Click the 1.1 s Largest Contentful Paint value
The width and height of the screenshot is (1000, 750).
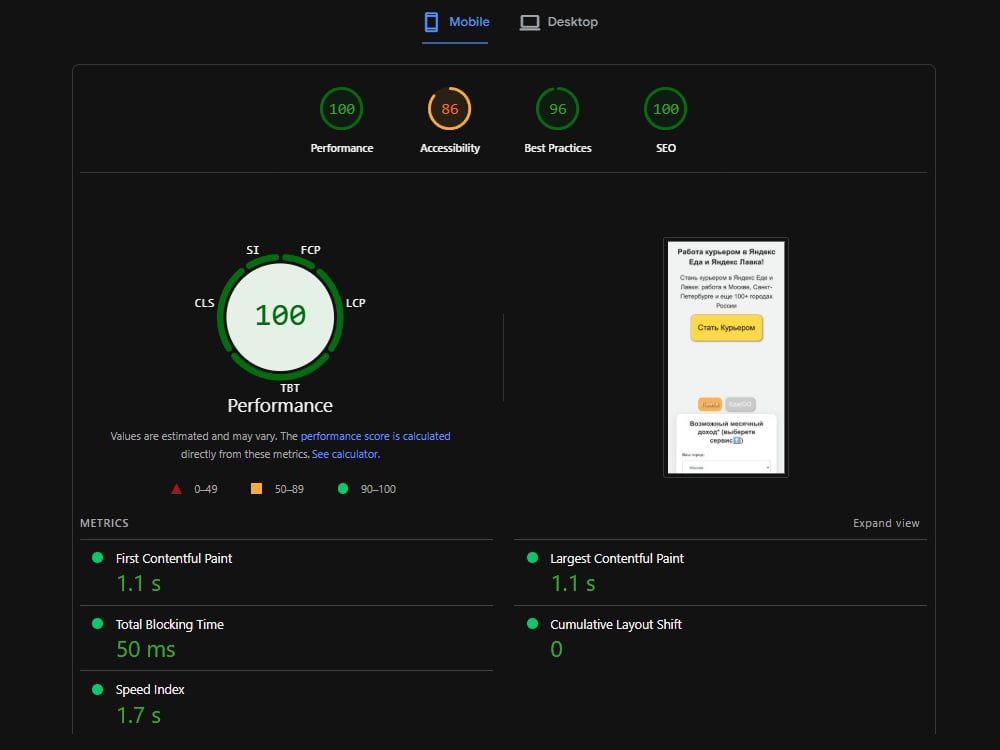pos(573,584)
